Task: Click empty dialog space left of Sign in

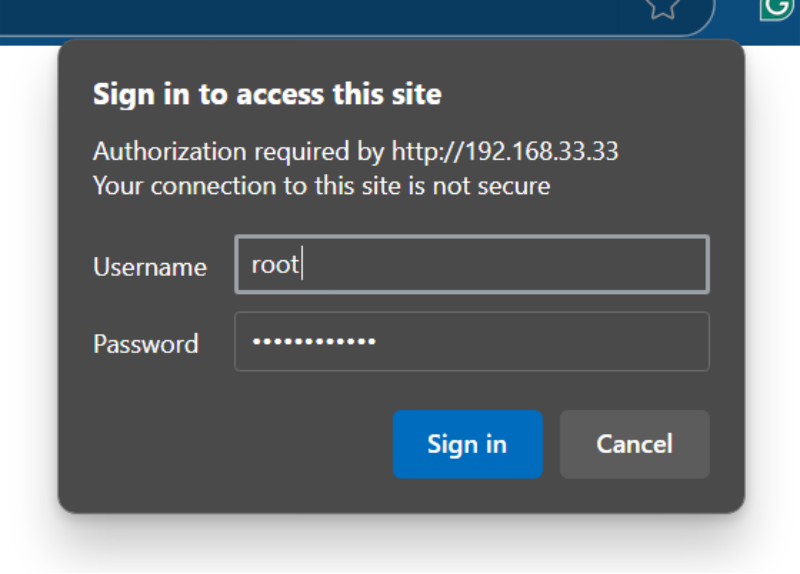Action: pos(224,444)
